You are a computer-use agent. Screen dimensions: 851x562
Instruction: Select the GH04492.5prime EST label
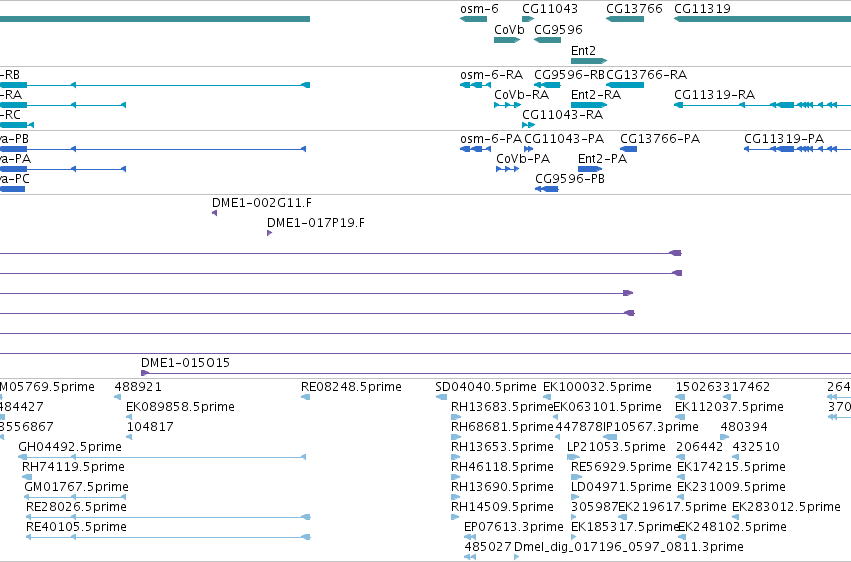pos(70,446)
